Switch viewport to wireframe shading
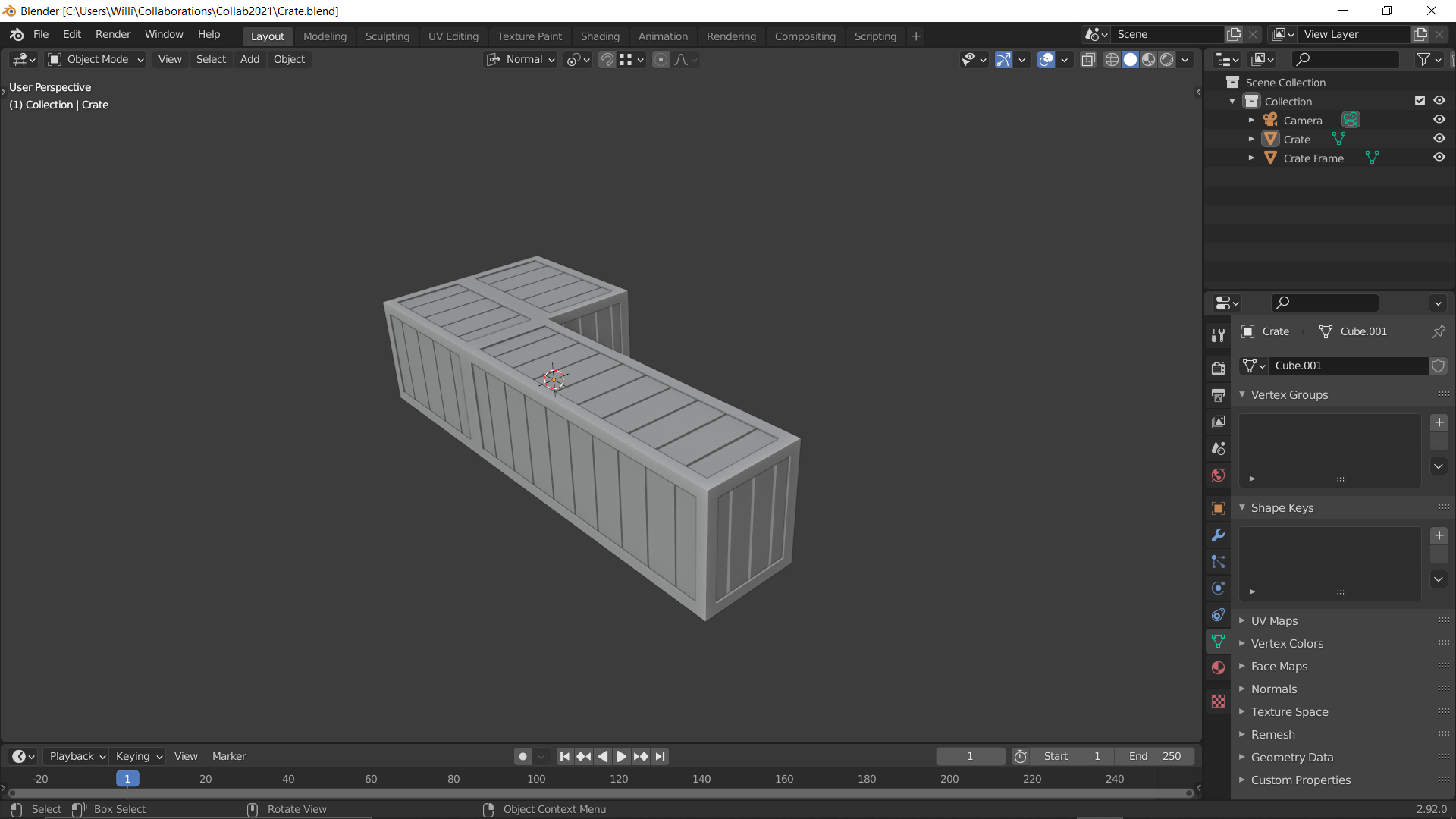 pyautogui.click(x=1112, y=60)
